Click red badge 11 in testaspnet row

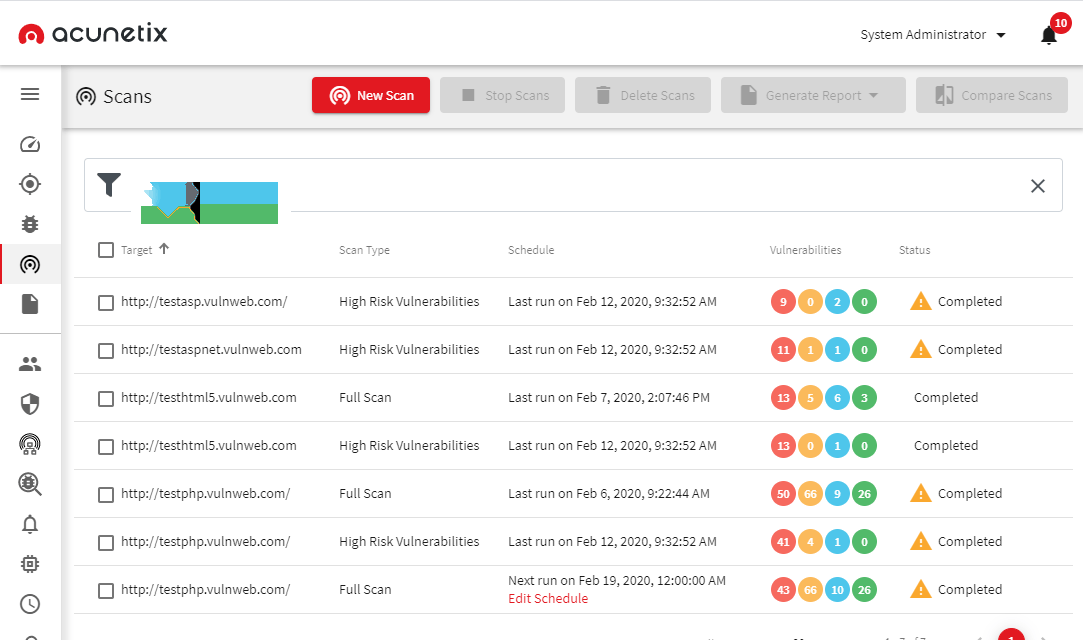pyautogui.click(x=783, y=350)
